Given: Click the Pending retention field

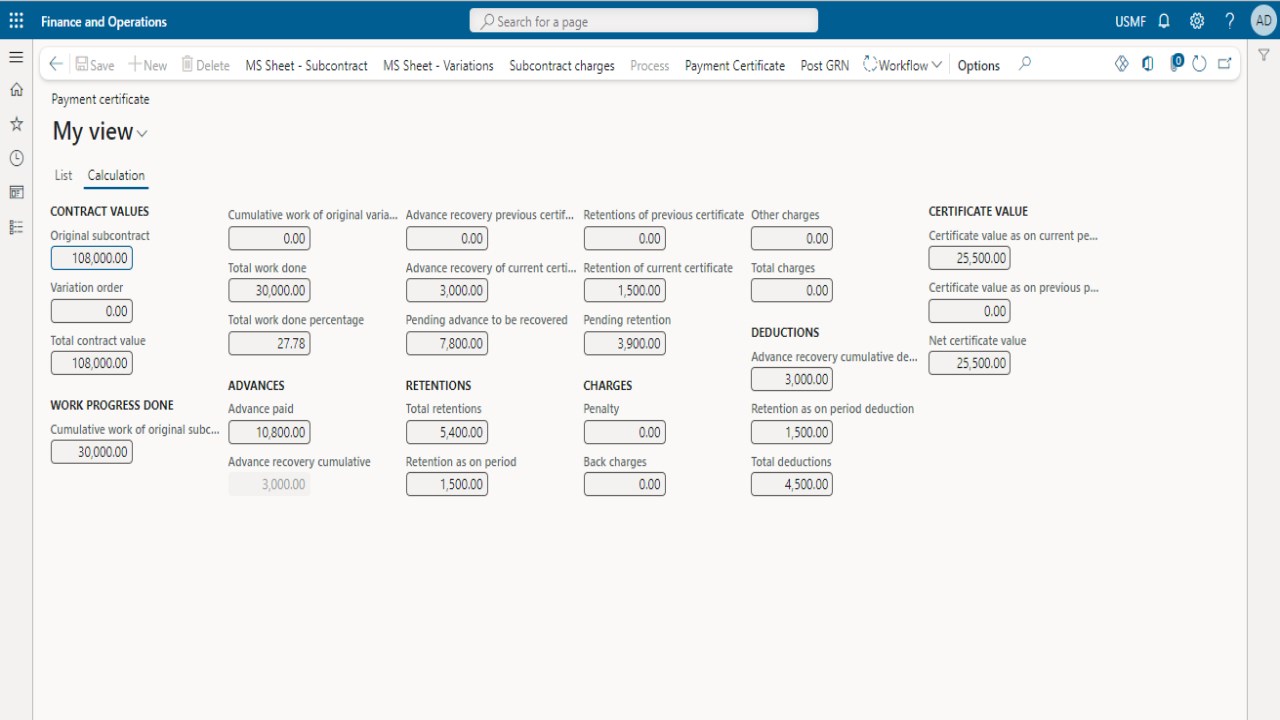Looking at the screenshot, I should pyautogui.click(x=625, y=343).
